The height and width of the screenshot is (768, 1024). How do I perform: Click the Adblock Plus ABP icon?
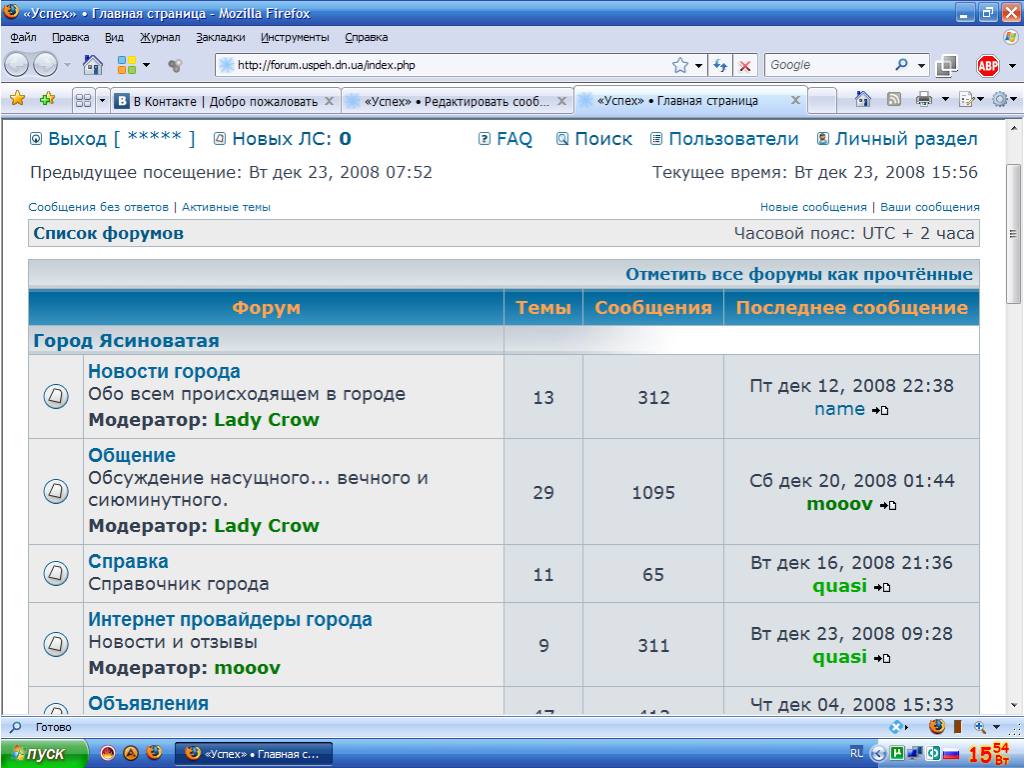click(x=988, y=66)
